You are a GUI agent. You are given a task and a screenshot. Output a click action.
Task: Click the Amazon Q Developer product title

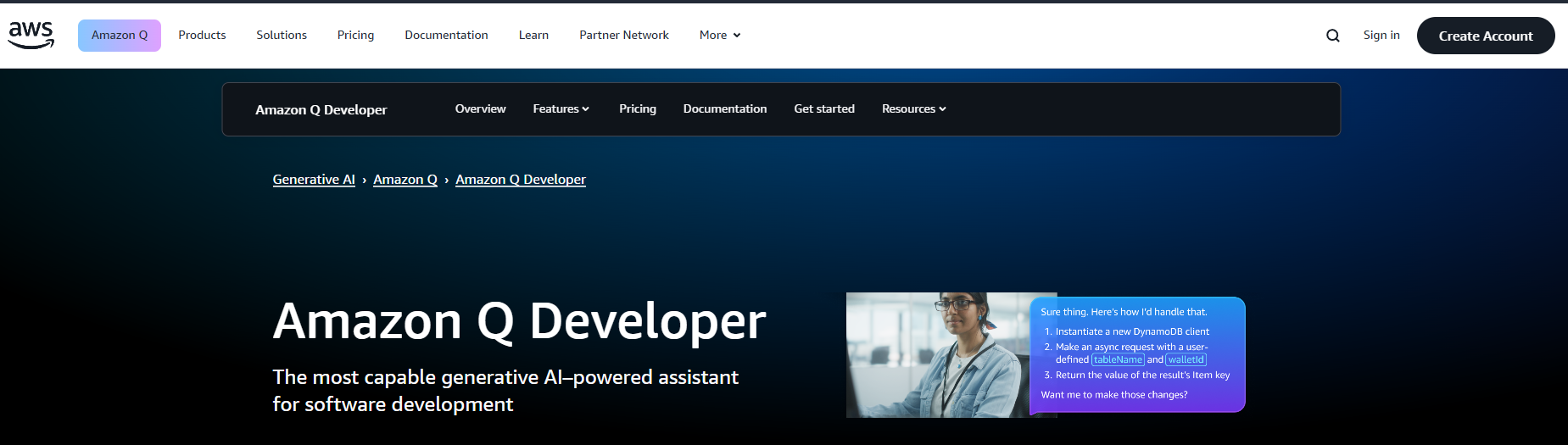[x=321, y=109]
